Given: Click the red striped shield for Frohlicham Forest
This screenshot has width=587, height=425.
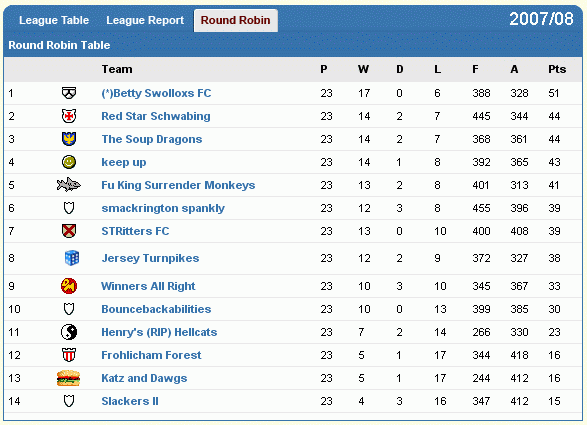Looking at the screenshot, I should point(69,355).
